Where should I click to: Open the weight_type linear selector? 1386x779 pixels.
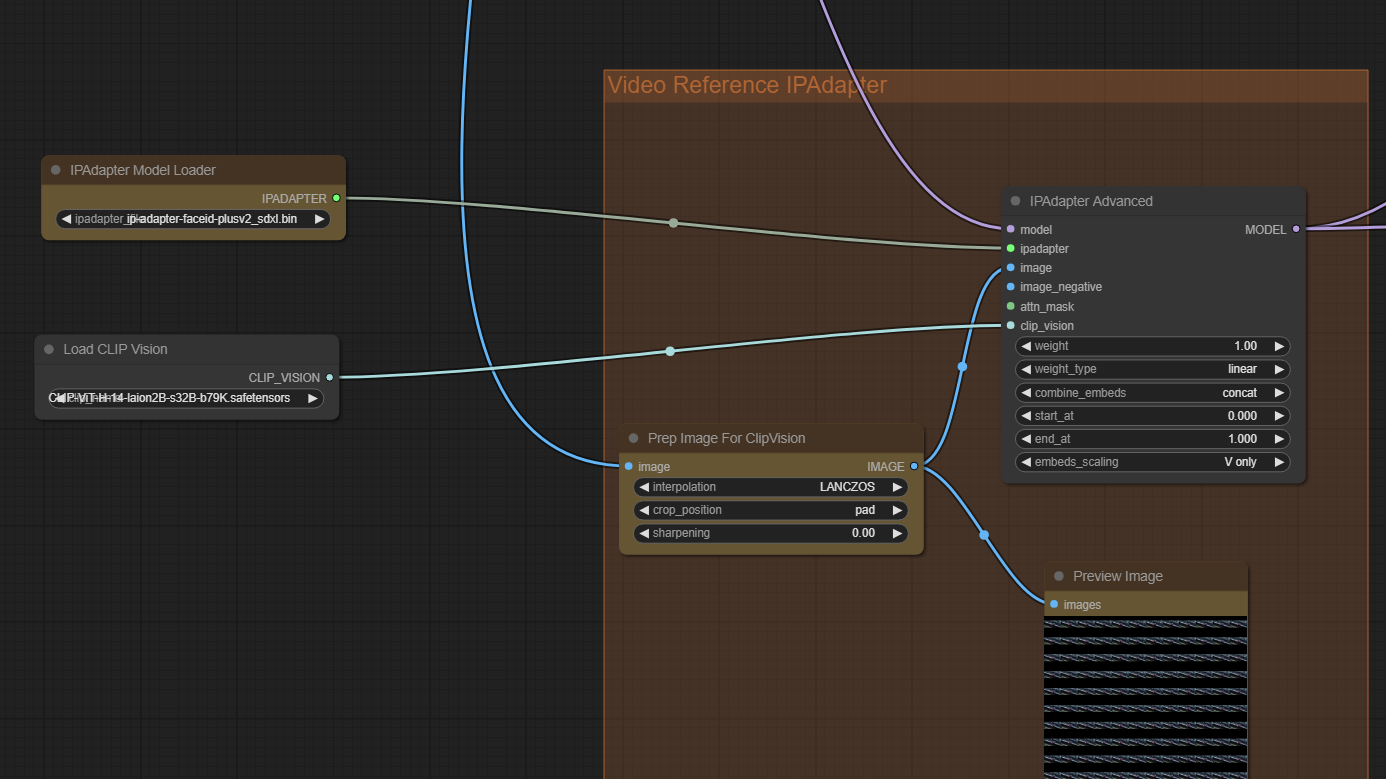point(1152,369)
